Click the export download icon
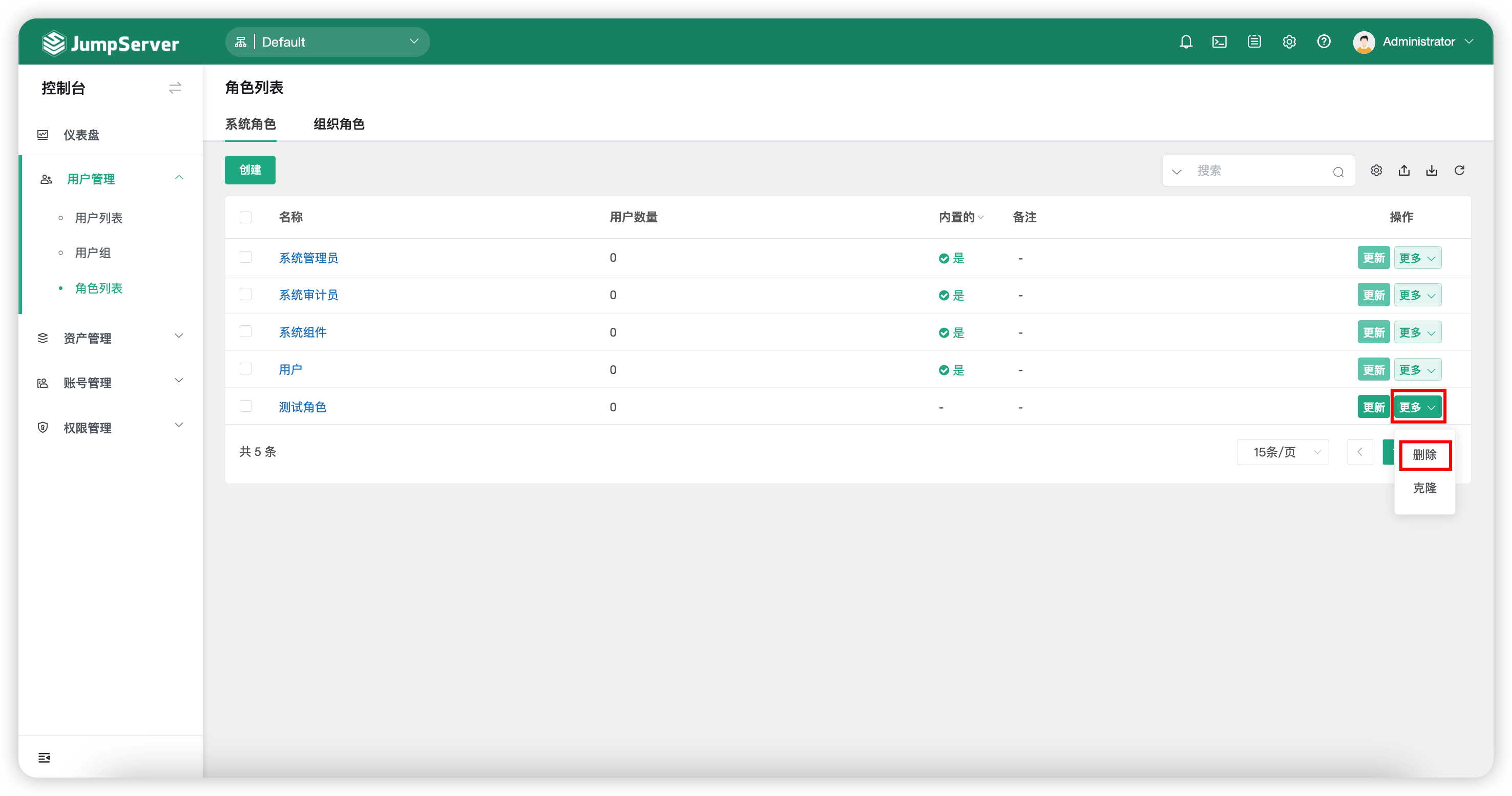Image resolution: width=1512 pixels, height=796 pixels. [x=1432, y=170]
